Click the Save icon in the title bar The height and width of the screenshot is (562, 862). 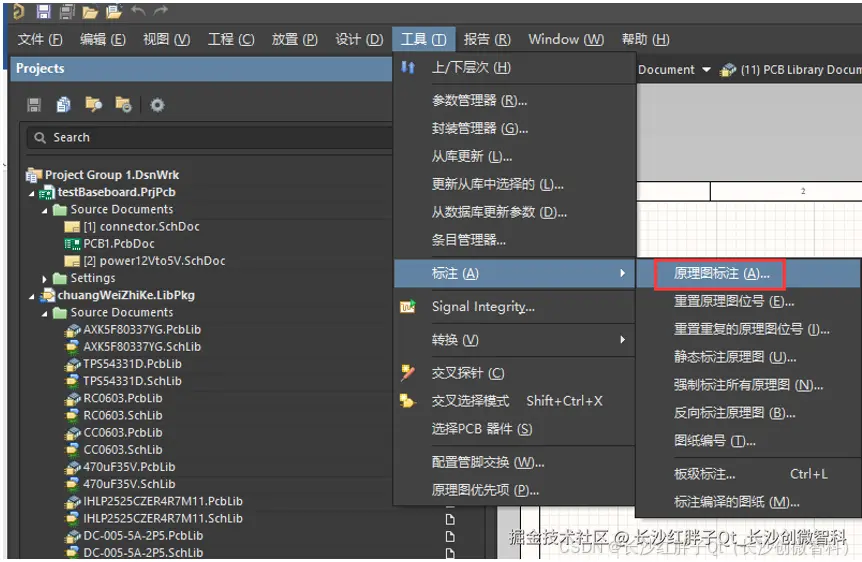coord(43,11)
